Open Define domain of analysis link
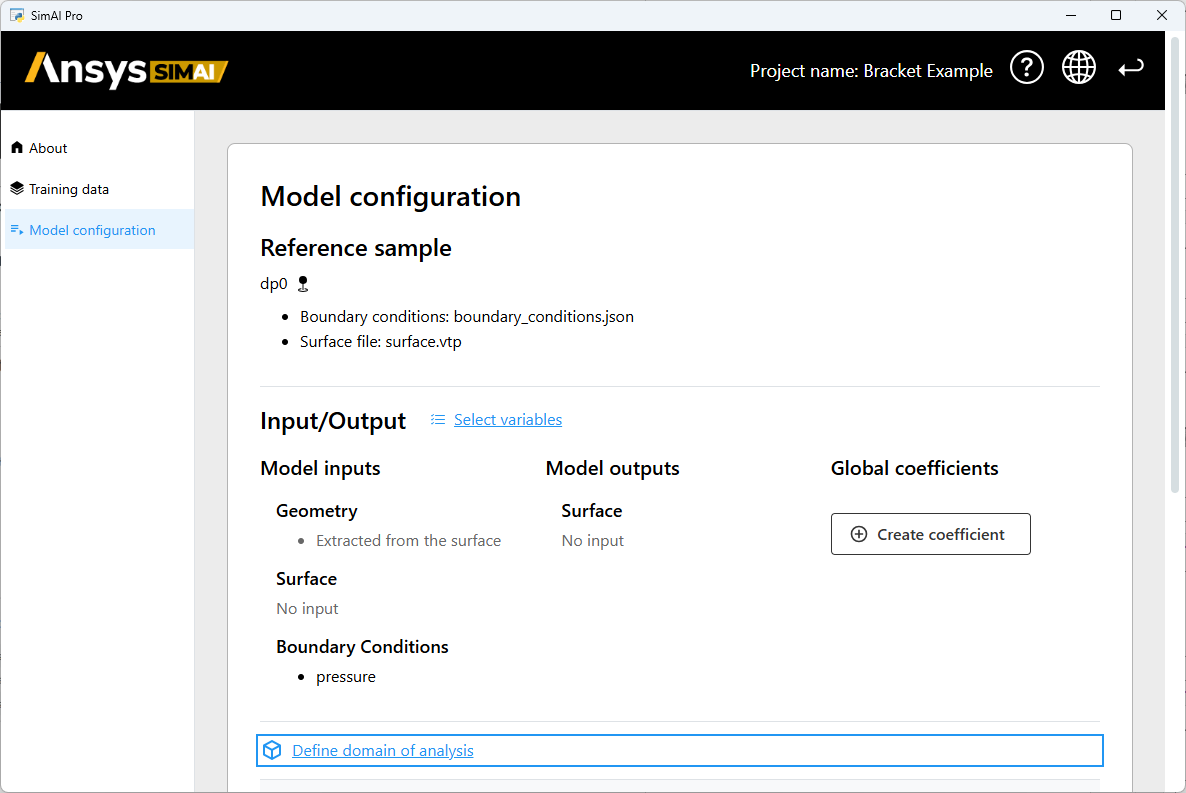1186x793 pixels. (x=382, y=750)
